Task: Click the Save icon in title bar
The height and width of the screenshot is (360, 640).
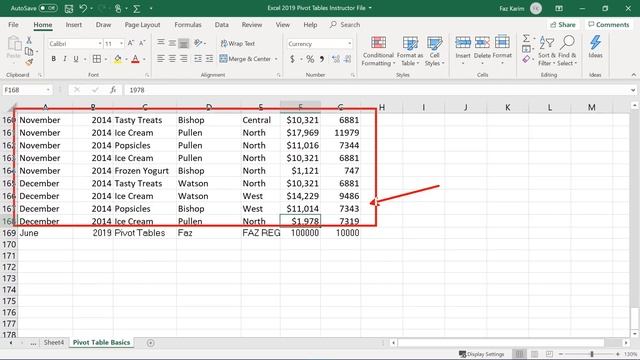Action: [x=69, y=8]
